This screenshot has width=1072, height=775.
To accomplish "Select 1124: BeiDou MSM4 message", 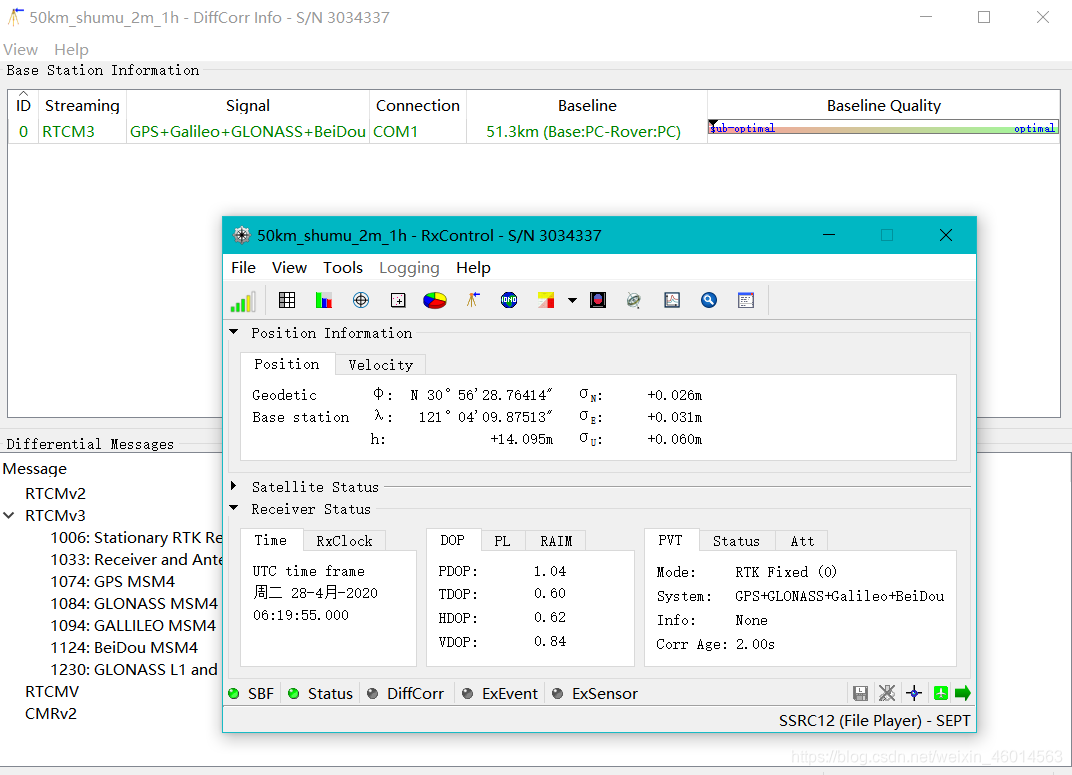I will tap(124, 647).
